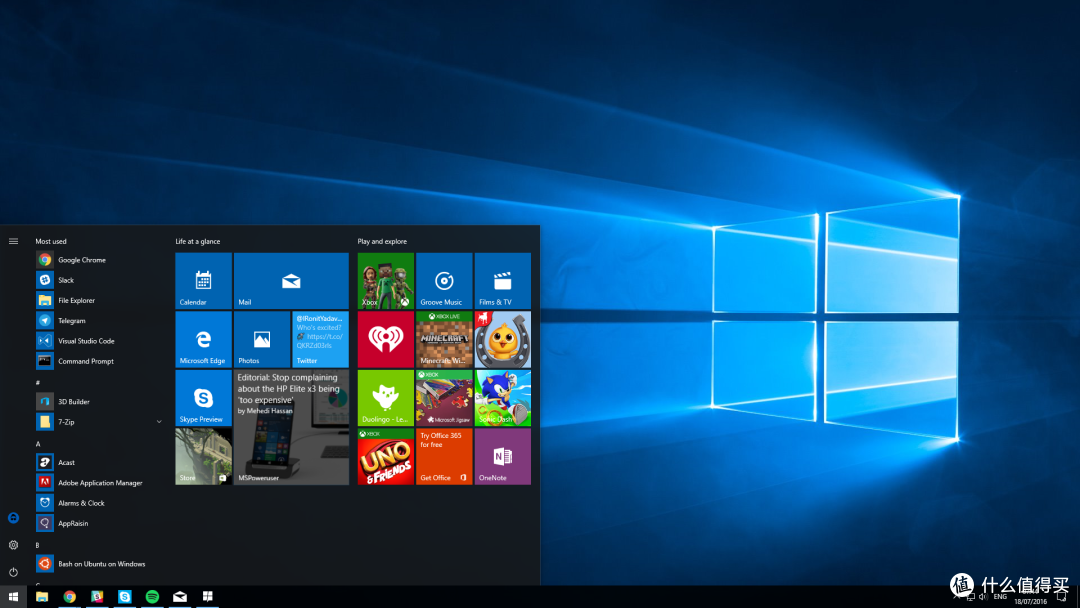Open the Power options icon
The image size is (1080, 608).
coord(13,572)
